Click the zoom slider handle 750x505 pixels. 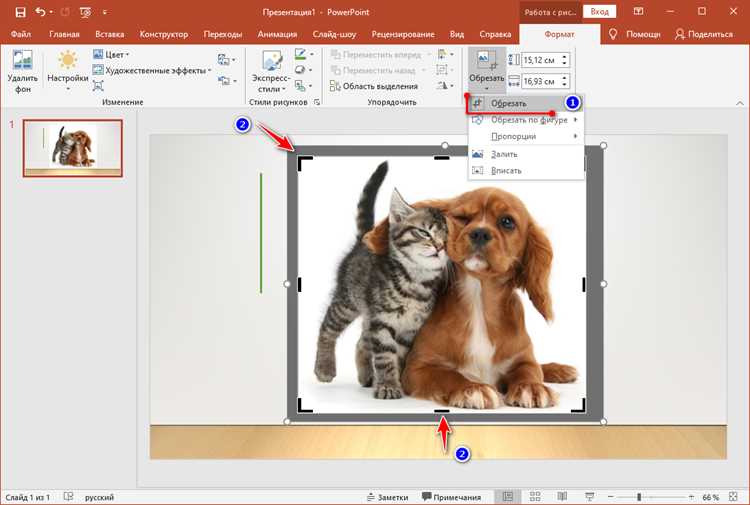[639, 497]
